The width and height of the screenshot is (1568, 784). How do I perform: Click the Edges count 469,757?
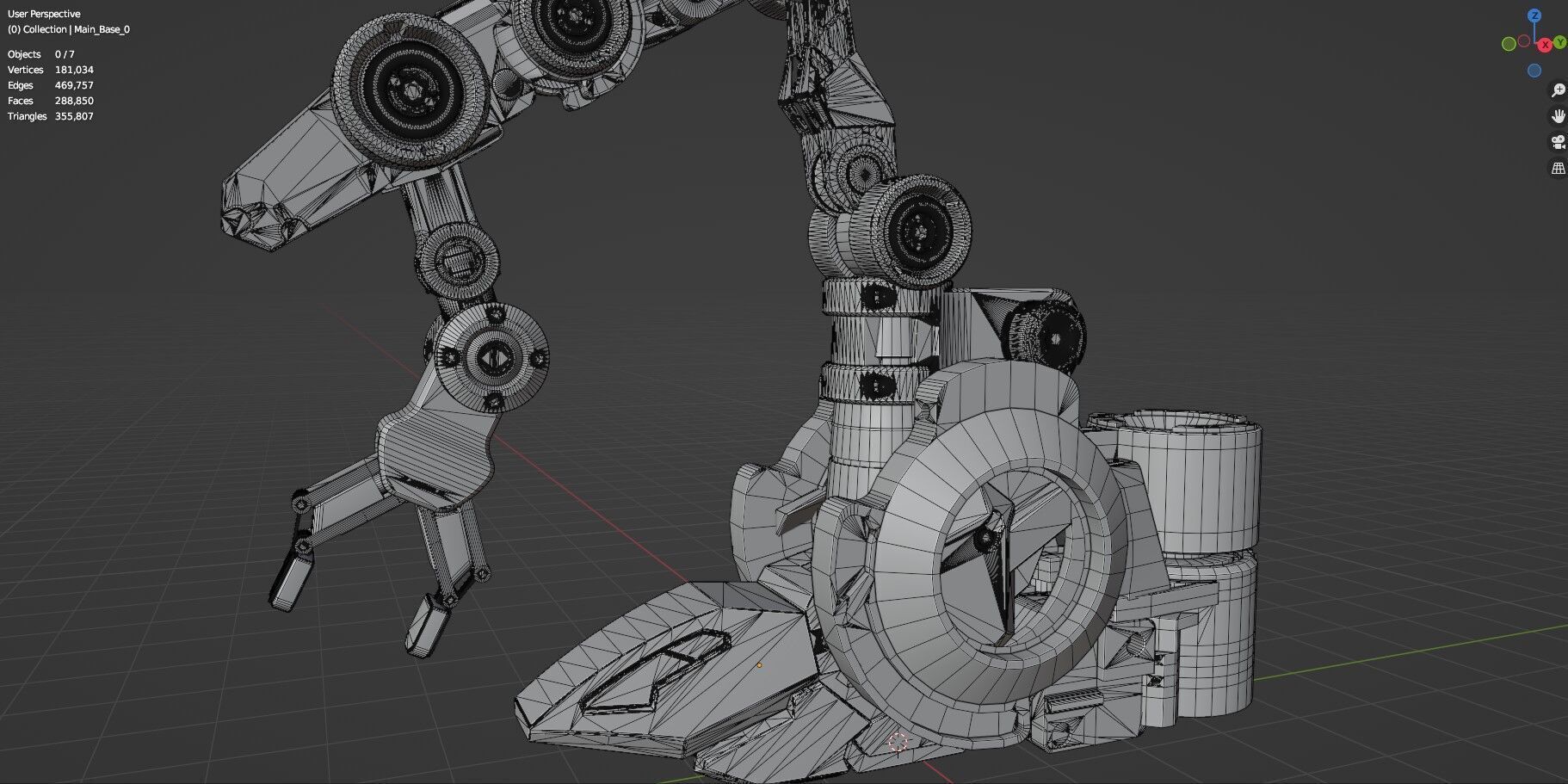74,85
